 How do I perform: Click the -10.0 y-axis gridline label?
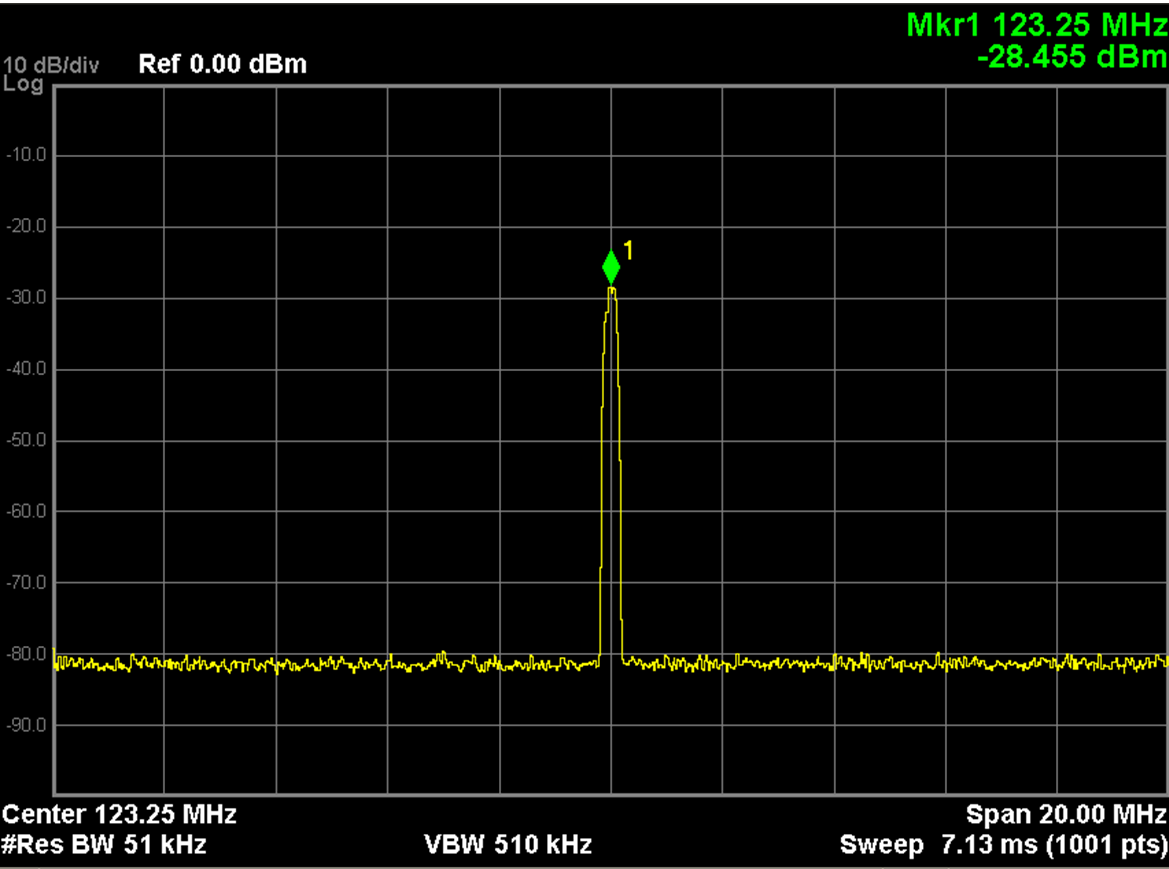tap(26, 156)
